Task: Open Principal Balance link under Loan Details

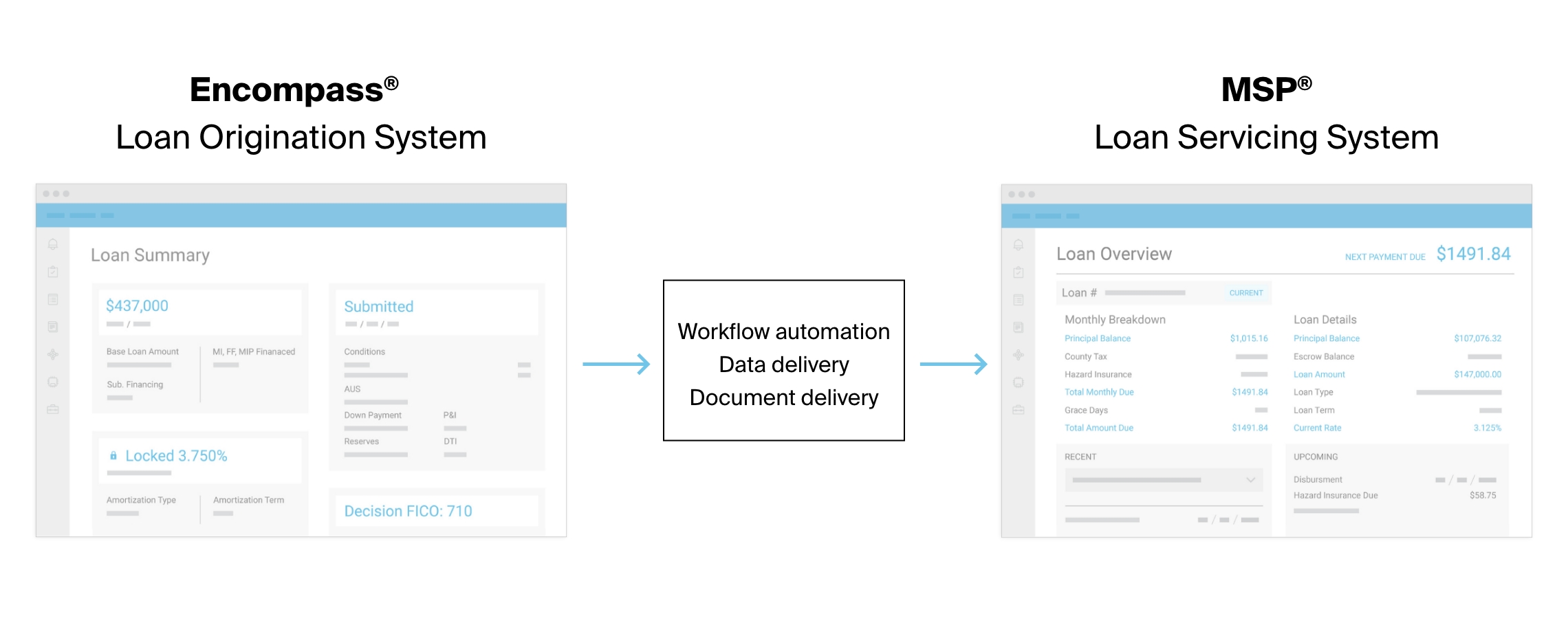Action: coord(1327,338)
